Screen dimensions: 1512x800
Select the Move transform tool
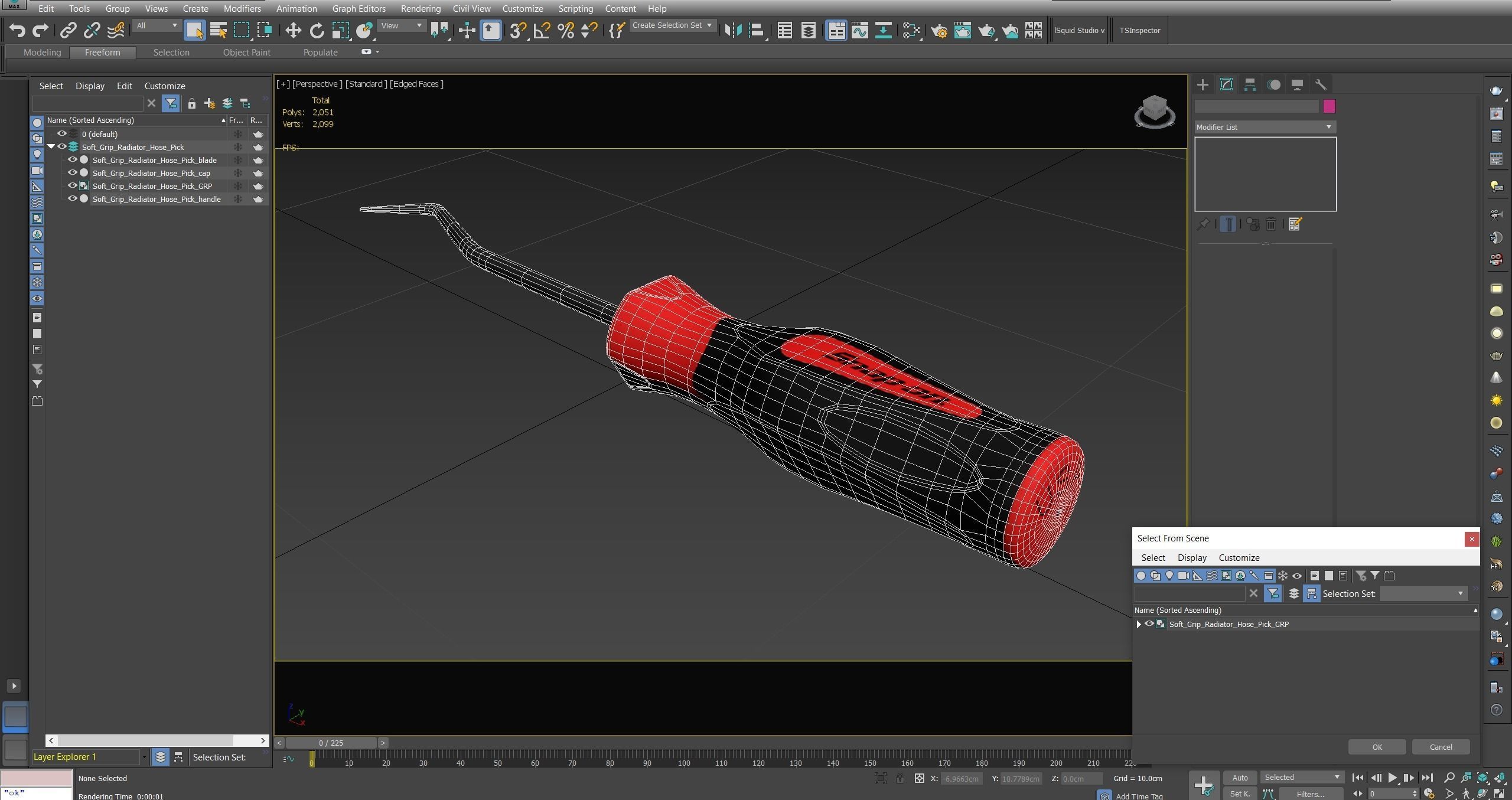pyautogui.click(x=293, y=30)
